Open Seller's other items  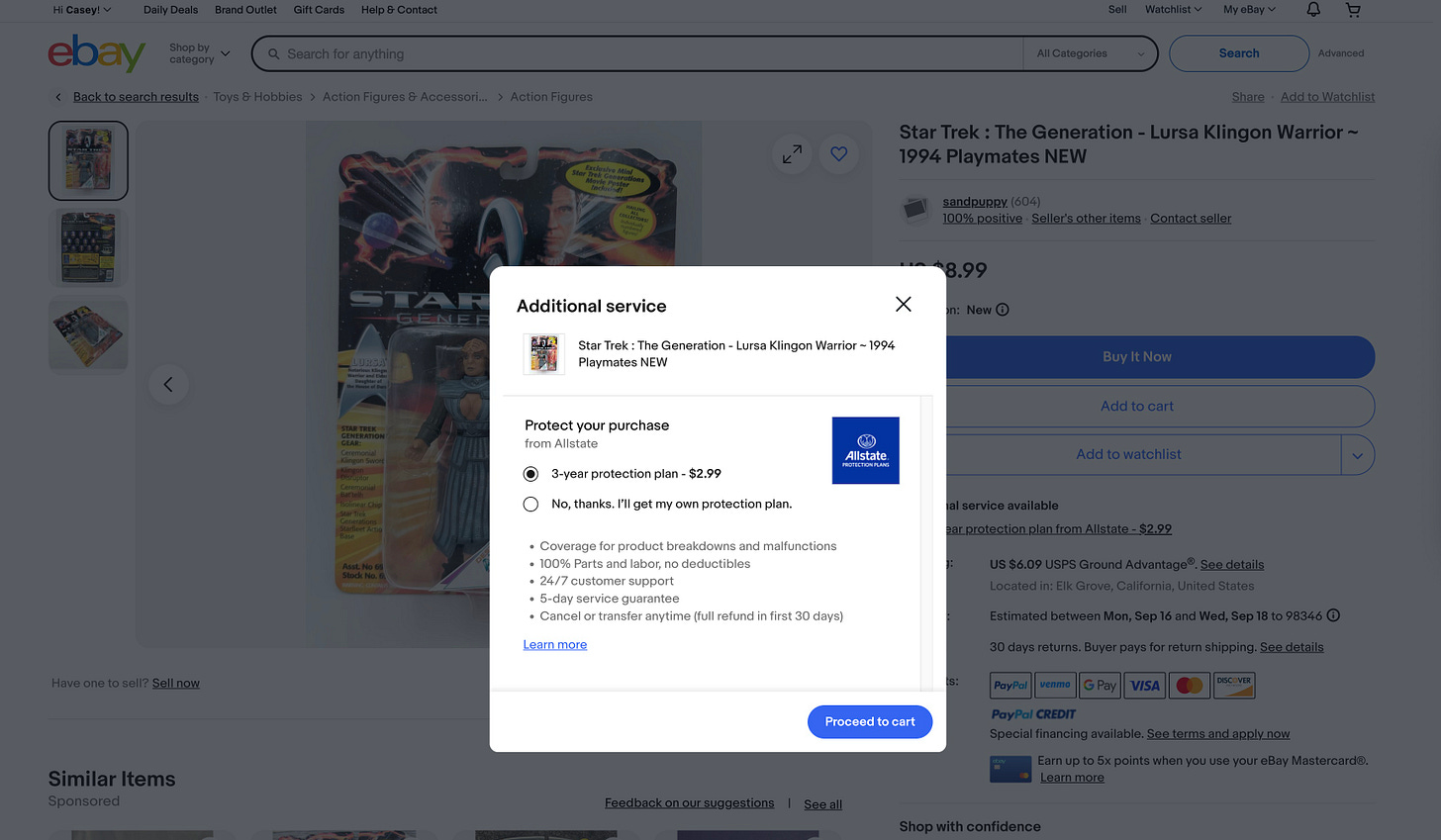pyautogui.click(x=1086, y=219)
